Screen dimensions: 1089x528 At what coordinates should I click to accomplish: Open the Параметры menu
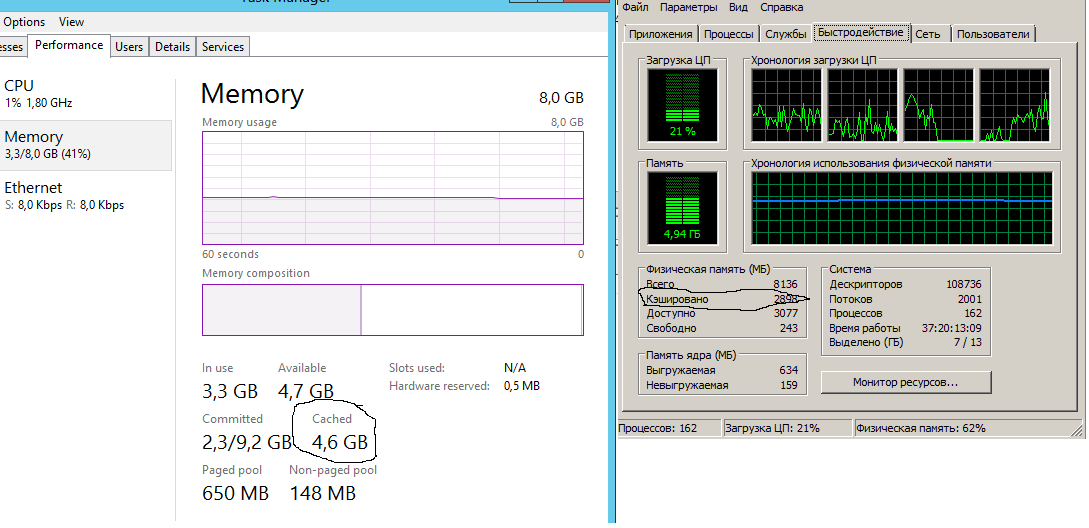click(689, 7)
